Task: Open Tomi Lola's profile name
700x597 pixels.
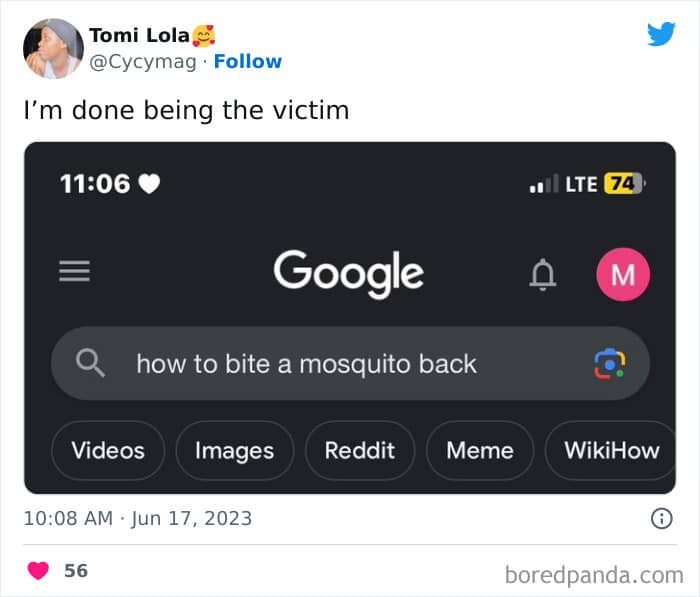Action: pyautogui.click(x=139, y=36)
